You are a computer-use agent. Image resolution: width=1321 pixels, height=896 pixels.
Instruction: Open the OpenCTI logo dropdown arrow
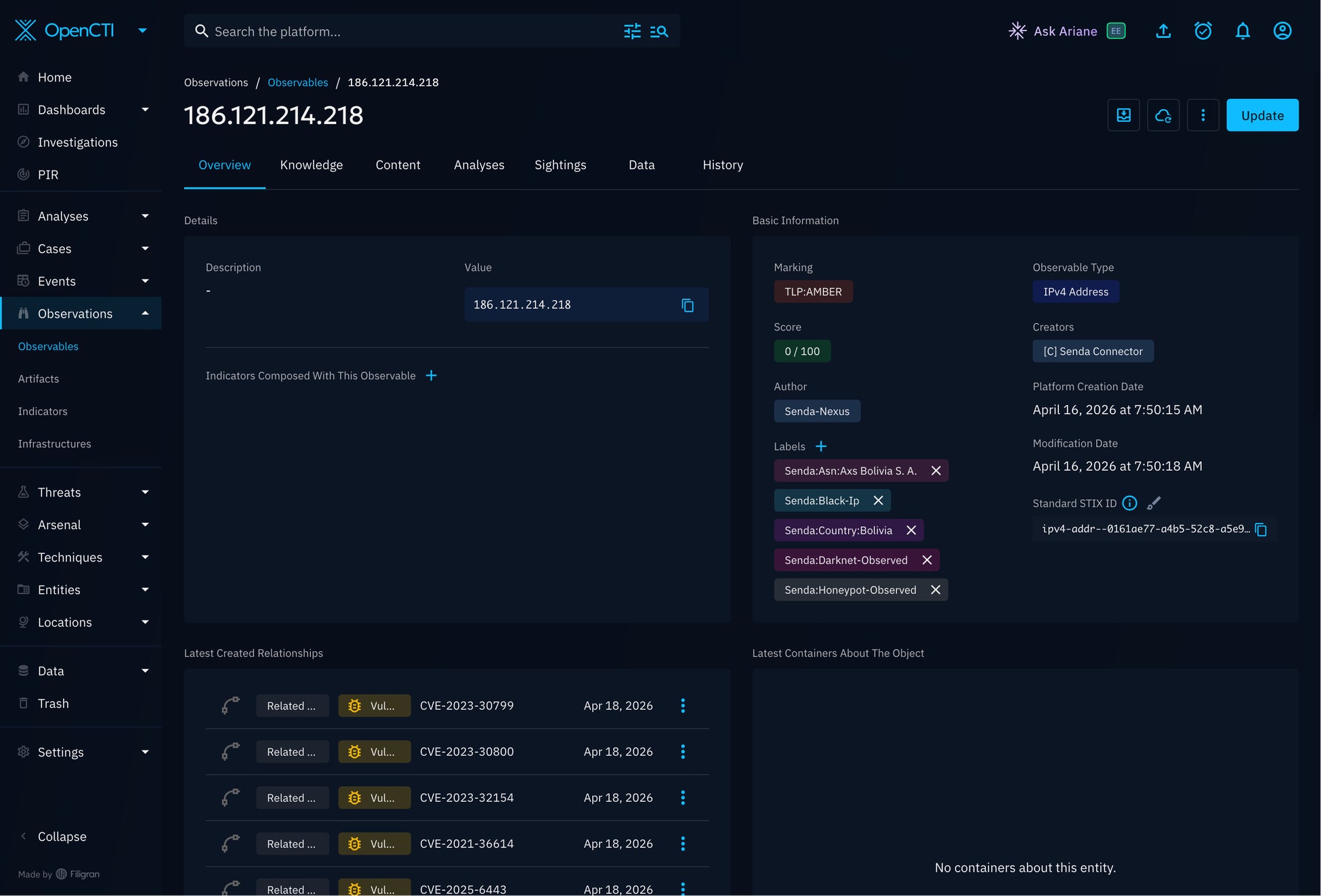(142, 30)
